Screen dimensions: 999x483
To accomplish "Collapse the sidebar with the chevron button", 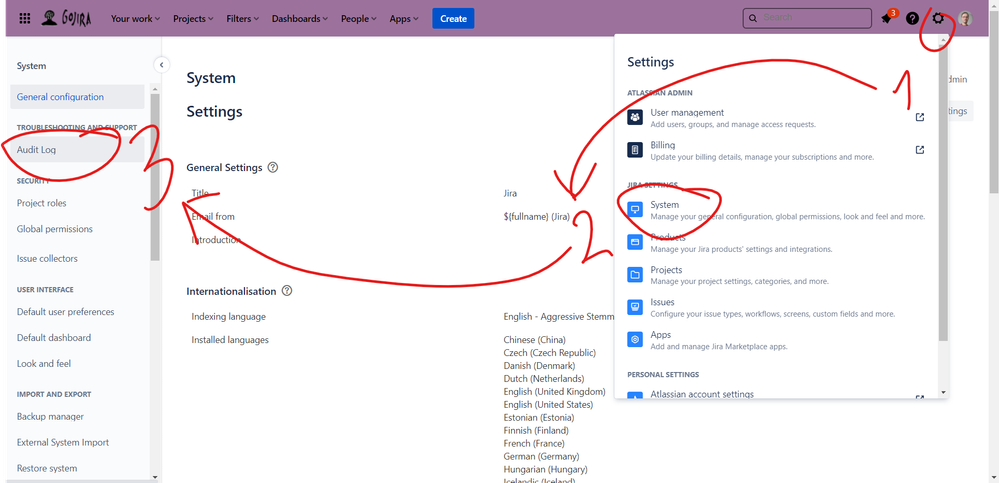I will [162, 64].
